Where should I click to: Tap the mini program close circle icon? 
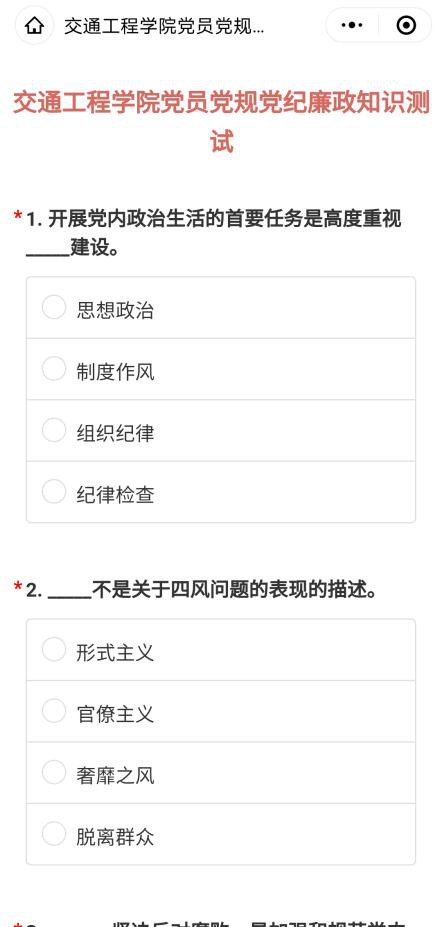[406, 25]
